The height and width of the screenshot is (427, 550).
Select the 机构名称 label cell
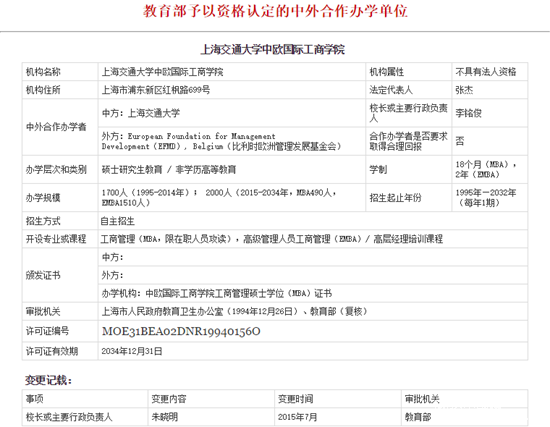click(60, 72)
